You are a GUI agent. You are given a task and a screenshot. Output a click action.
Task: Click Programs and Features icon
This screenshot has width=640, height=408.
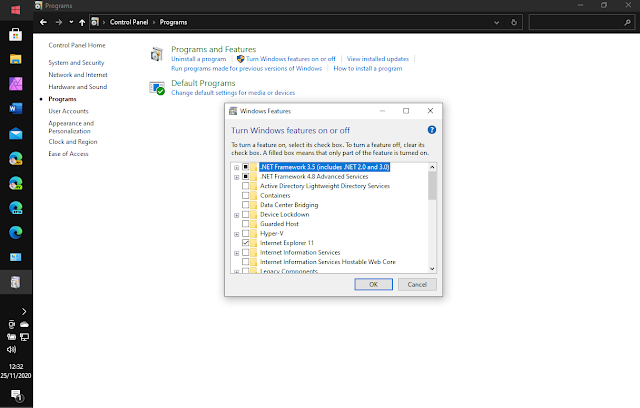click(x=157, y=54)
